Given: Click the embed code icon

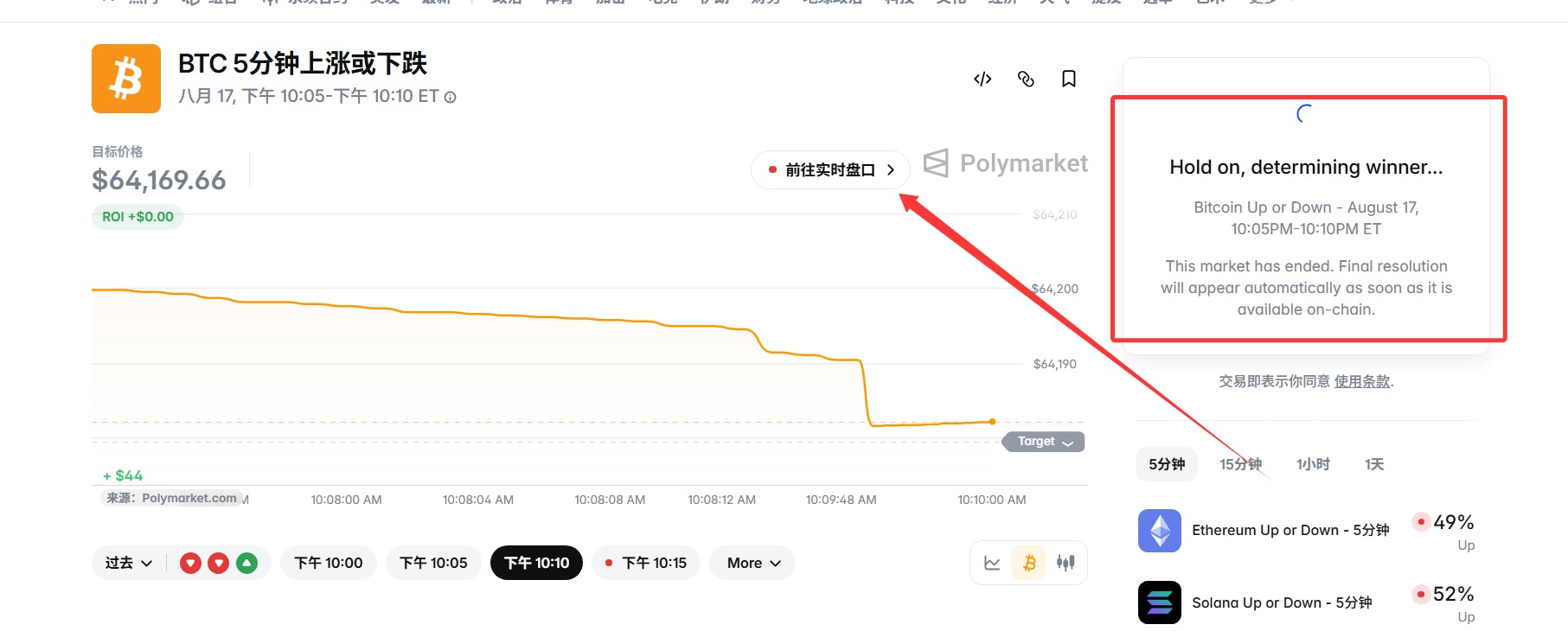Looking at the screenshot, I should click(982, 80).
